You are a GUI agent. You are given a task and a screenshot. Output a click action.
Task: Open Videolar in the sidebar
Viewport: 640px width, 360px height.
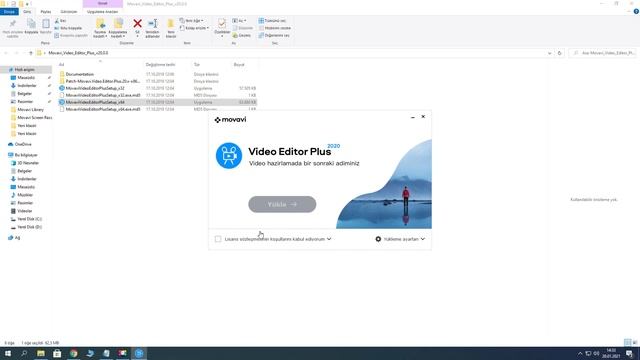pos(24,211)
